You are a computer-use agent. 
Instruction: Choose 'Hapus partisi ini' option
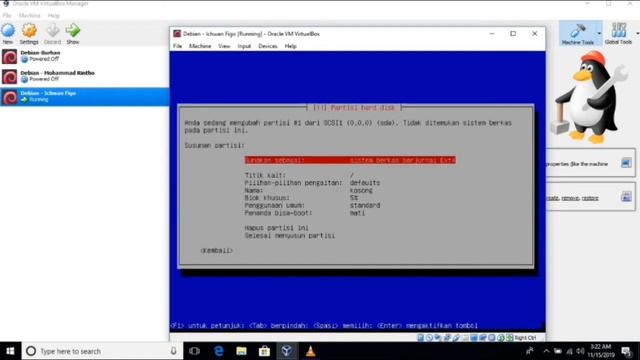(276, 228)
